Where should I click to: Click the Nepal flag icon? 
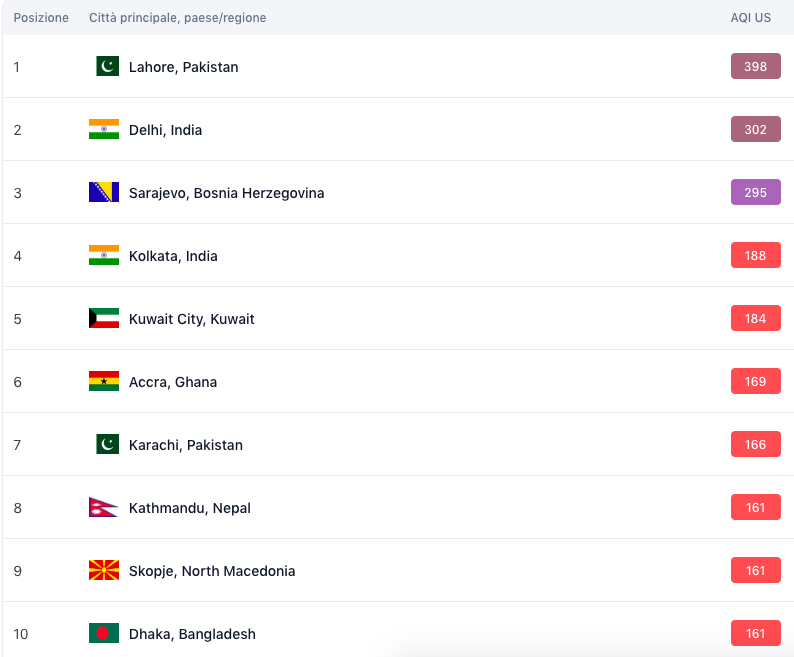(x=103, y=507)
